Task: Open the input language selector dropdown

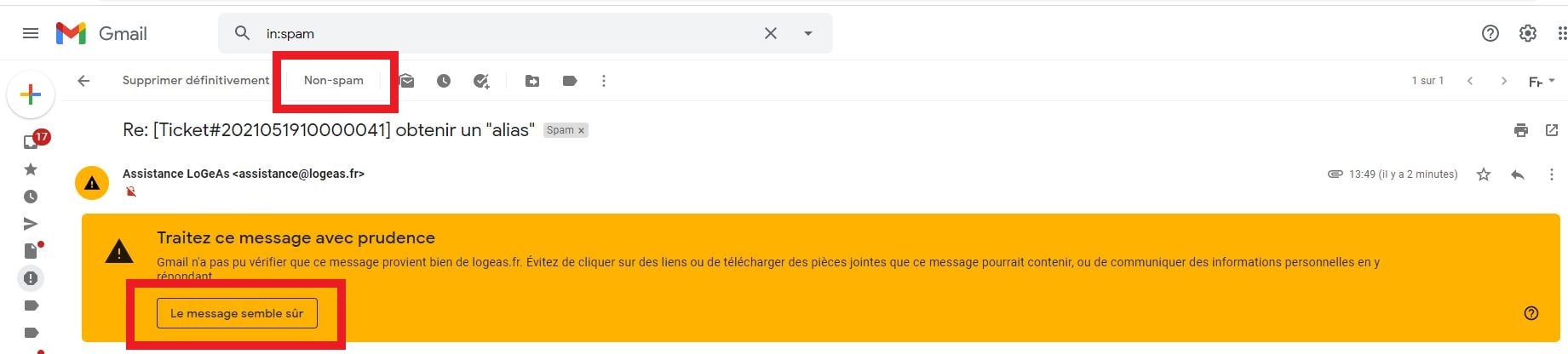Action: [1542, 81]
